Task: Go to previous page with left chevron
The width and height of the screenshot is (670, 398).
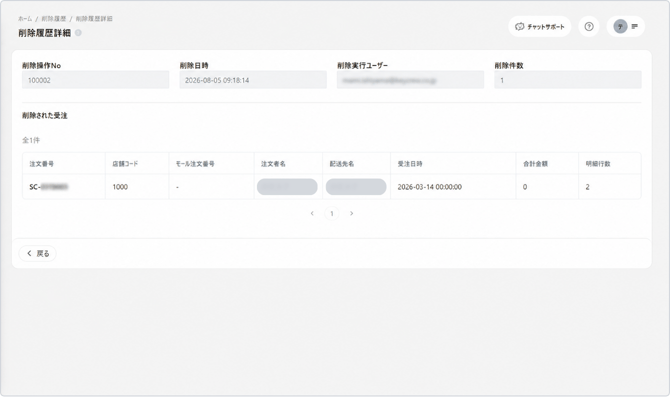Action: click(x=312, y=213)
